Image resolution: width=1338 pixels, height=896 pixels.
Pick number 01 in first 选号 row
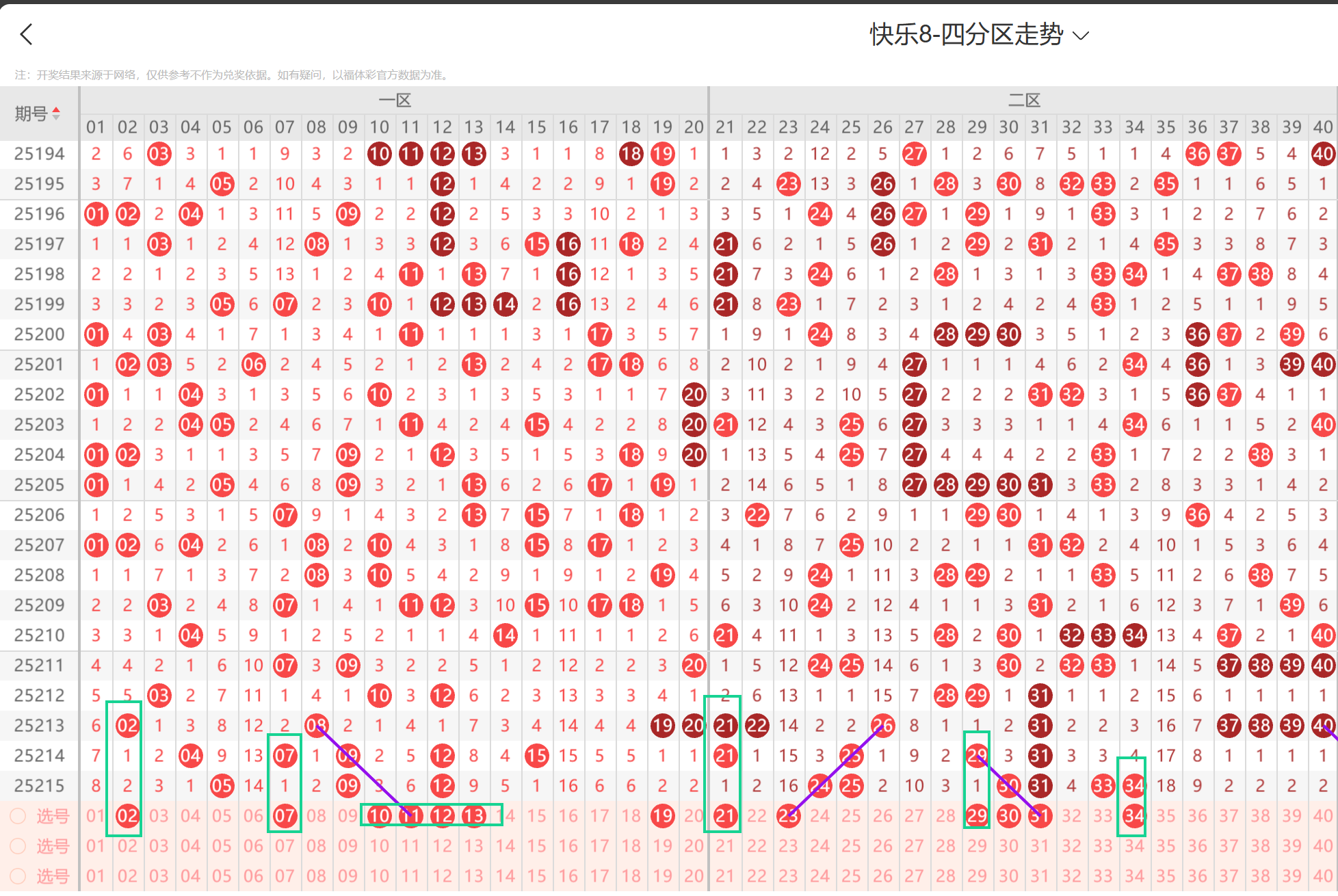(96, 816)
